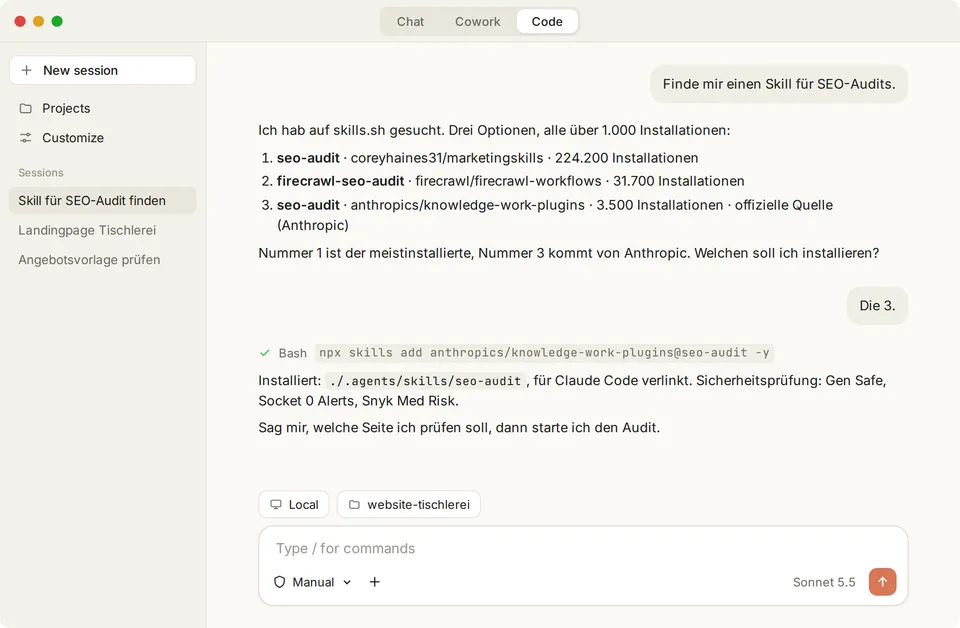Viewport: 960px width, 628px height.
Task: Send message with orange arrow button
Action: coord(882,581)
